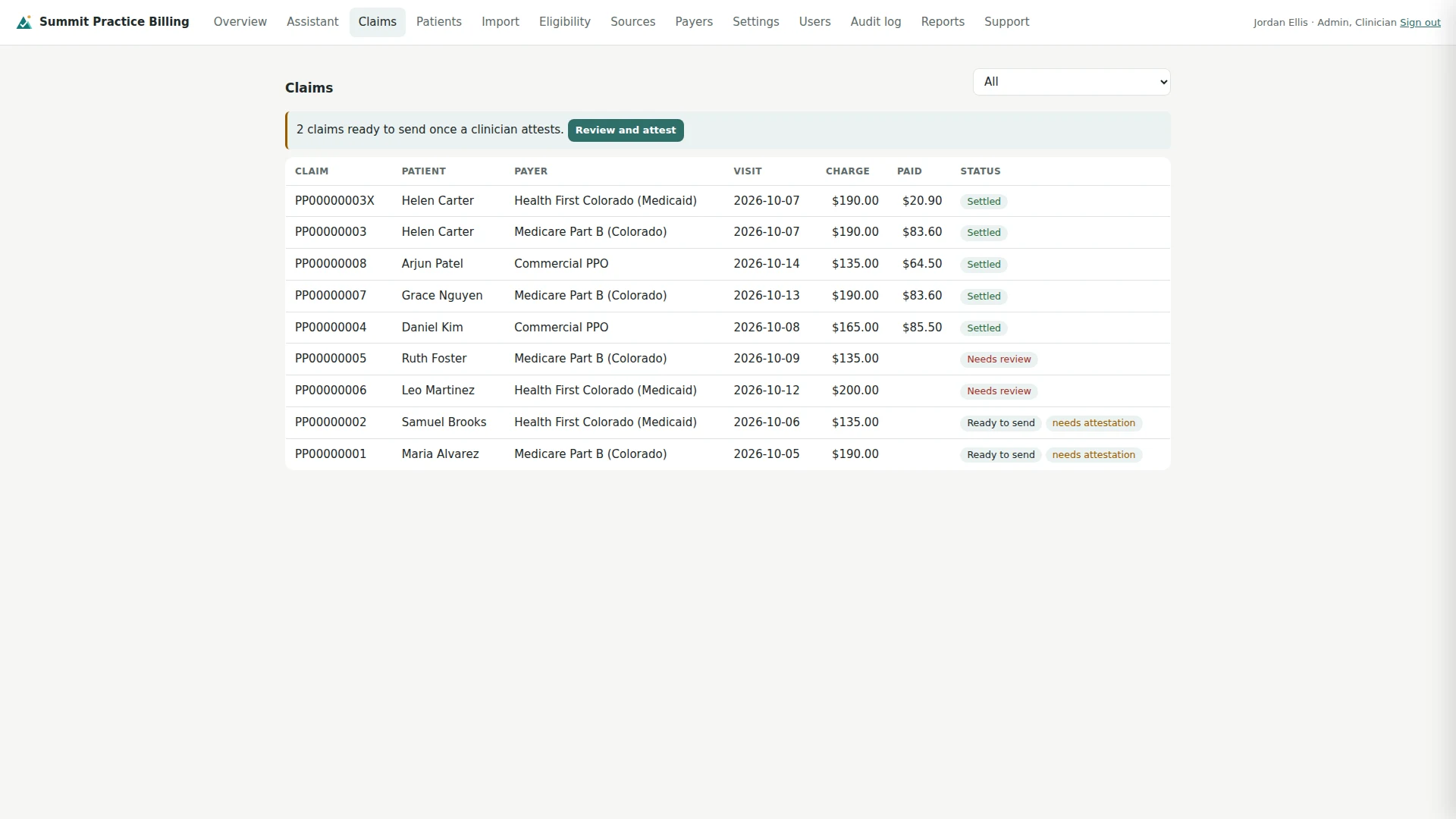Click the Settled badge on Arjun Patel row
The width and height of the screenshot is (1456, 819).
(984, 265)
